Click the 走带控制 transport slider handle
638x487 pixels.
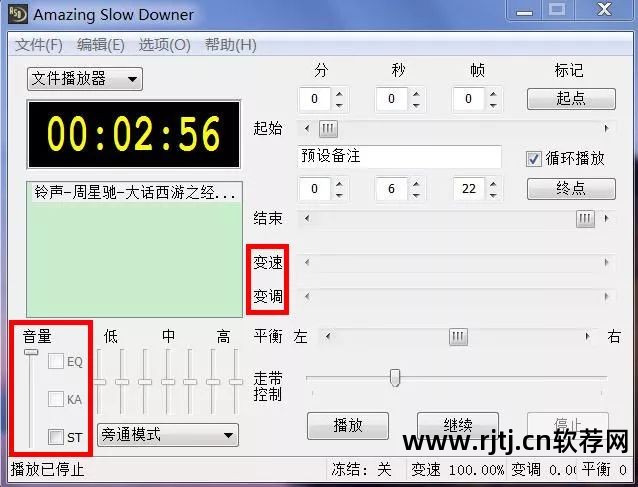[x=395, y=378]
